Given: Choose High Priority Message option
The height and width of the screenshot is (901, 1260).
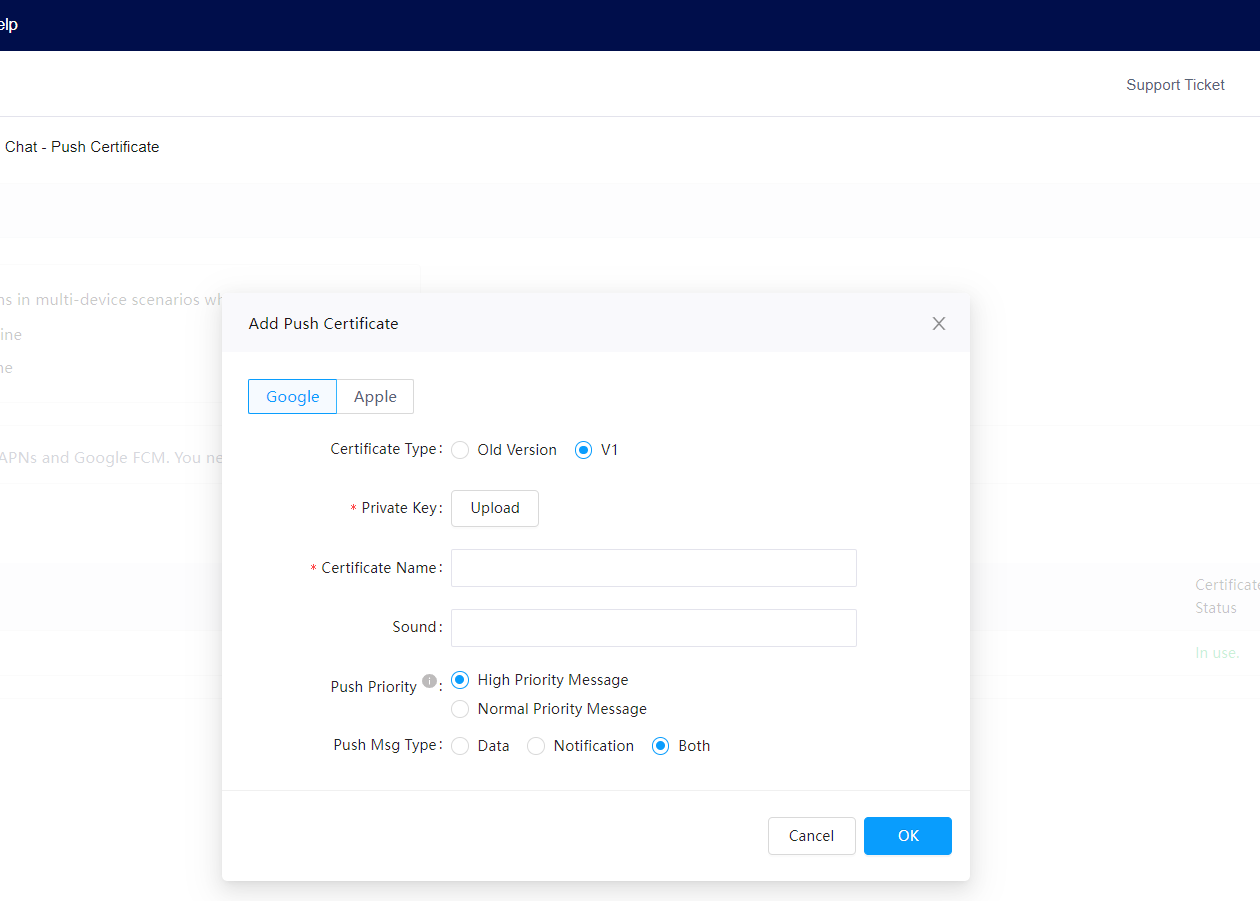Looking at the screenshot, I should pyautogui.click(x=460, y=680).
